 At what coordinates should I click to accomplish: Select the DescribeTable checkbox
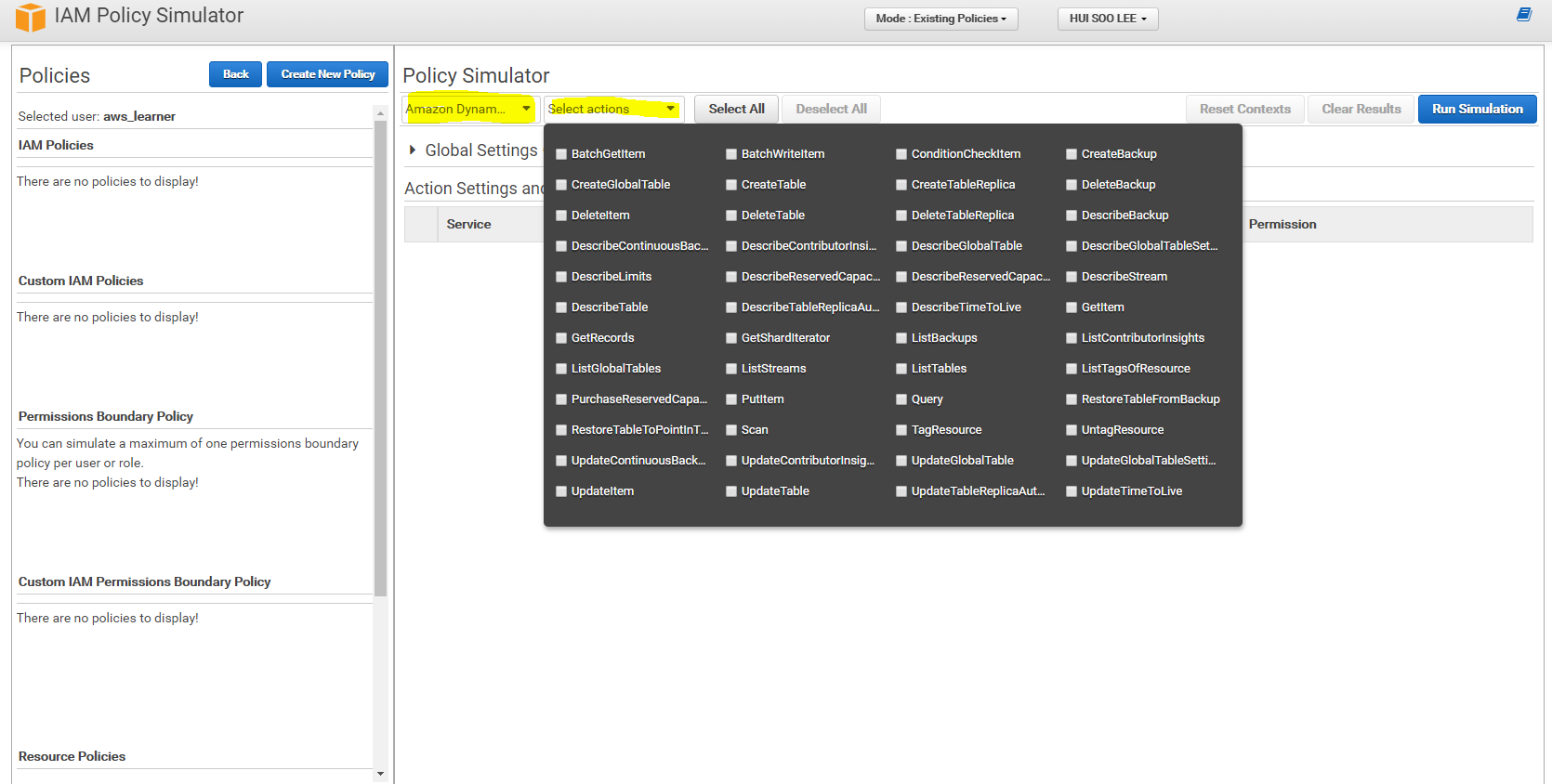tap(561, 307)
